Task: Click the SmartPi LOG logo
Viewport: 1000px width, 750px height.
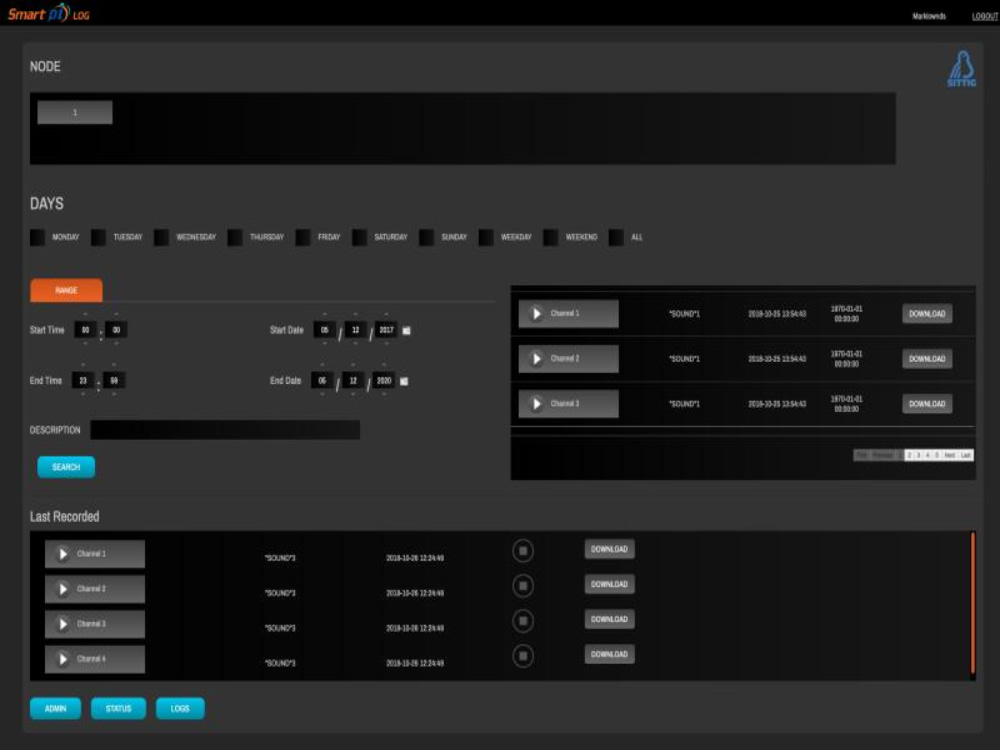Action: click(x=48, y=13)
